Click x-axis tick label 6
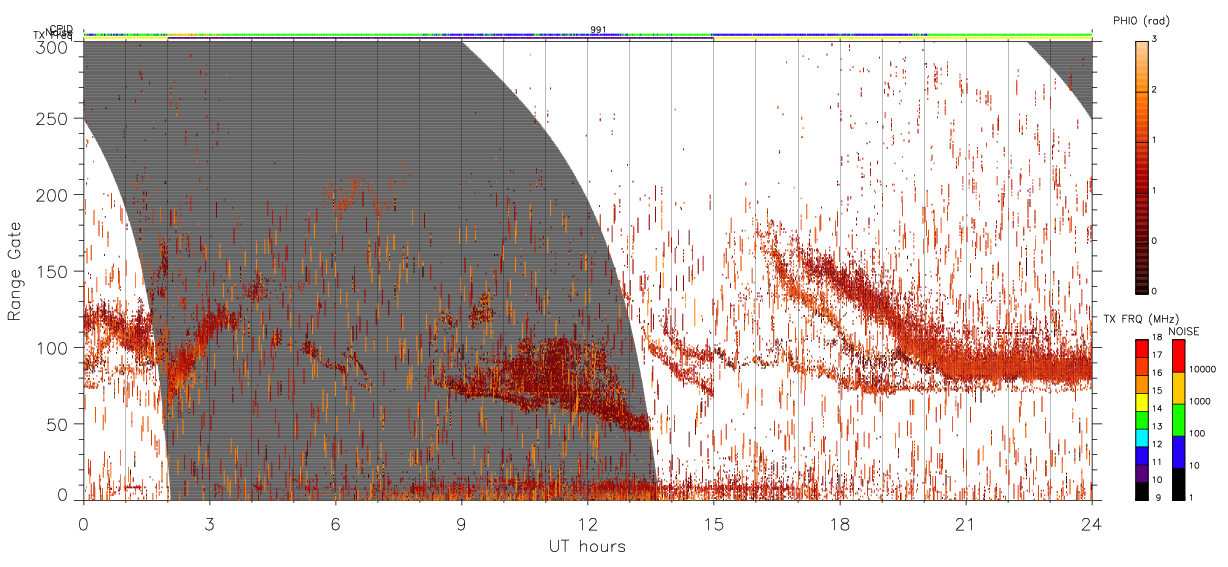The height and width of the screenshot is (567, 1228). [336, 523]
